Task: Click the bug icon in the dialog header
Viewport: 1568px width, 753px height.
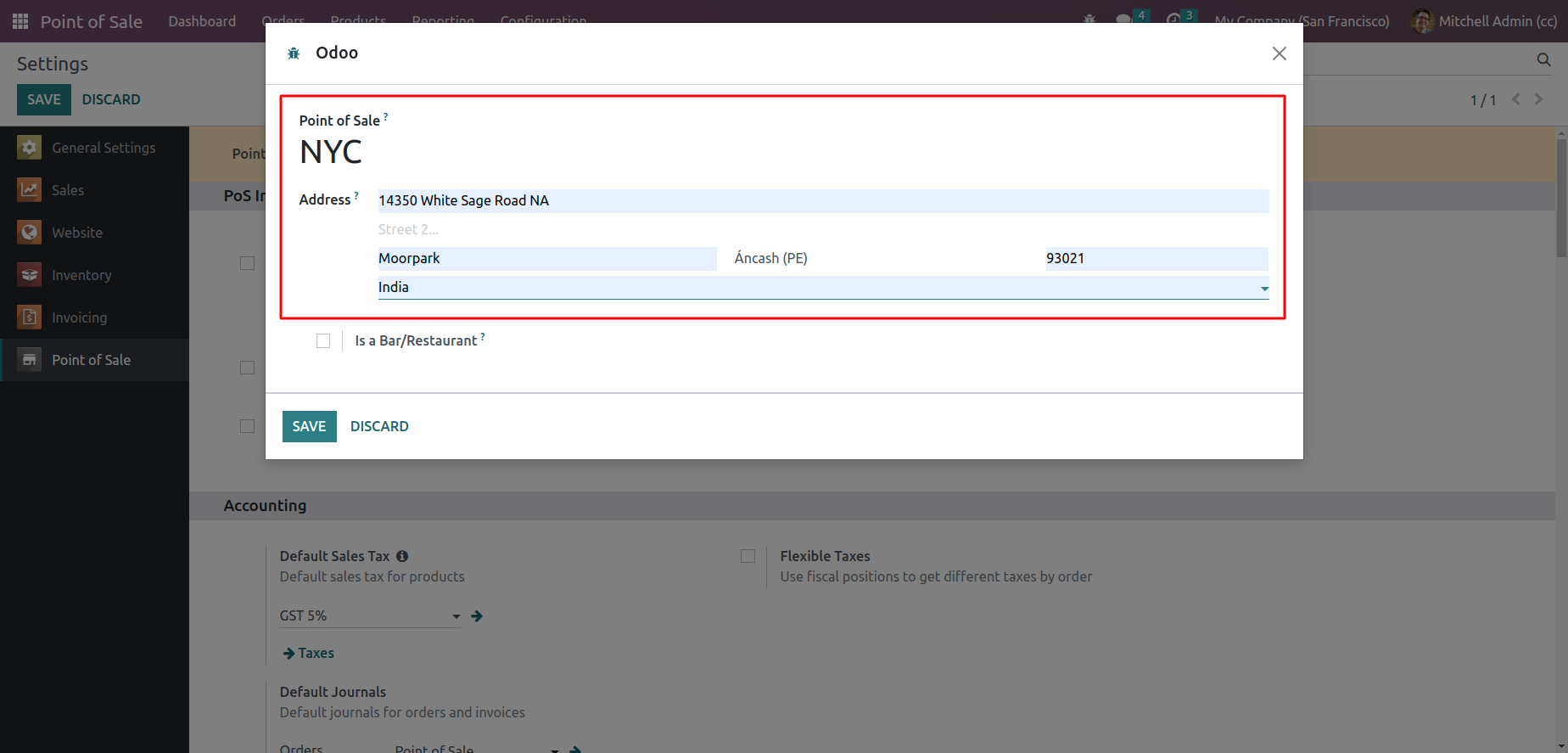Action: 294,53
